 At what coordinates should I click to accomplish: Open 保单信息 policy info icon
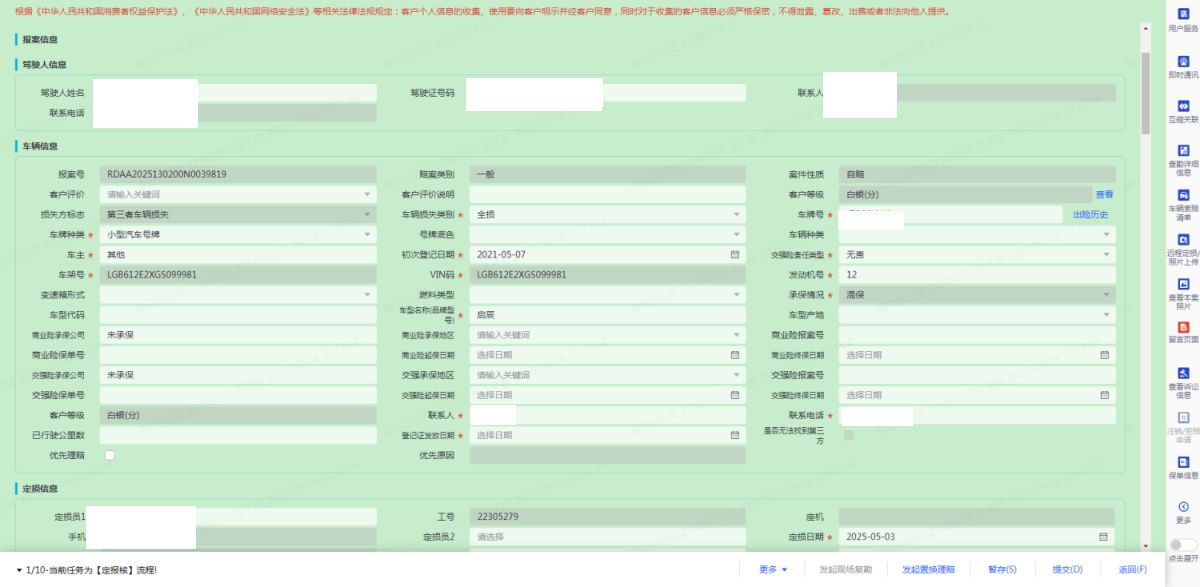point(1183,463)
